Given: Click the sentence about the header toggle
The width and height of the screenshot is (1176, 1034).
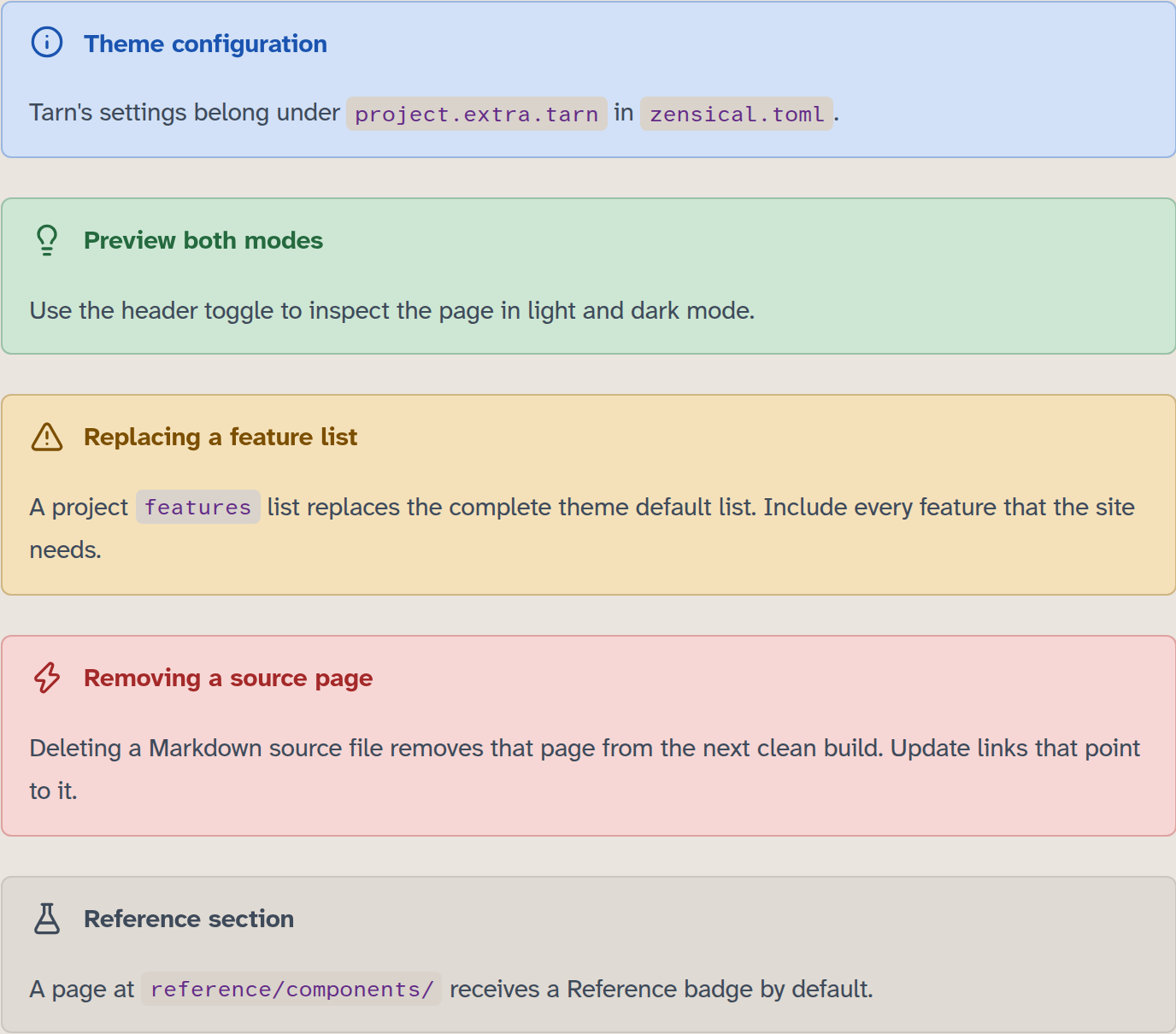Looking at the screenshot, I should pos(392,310).
